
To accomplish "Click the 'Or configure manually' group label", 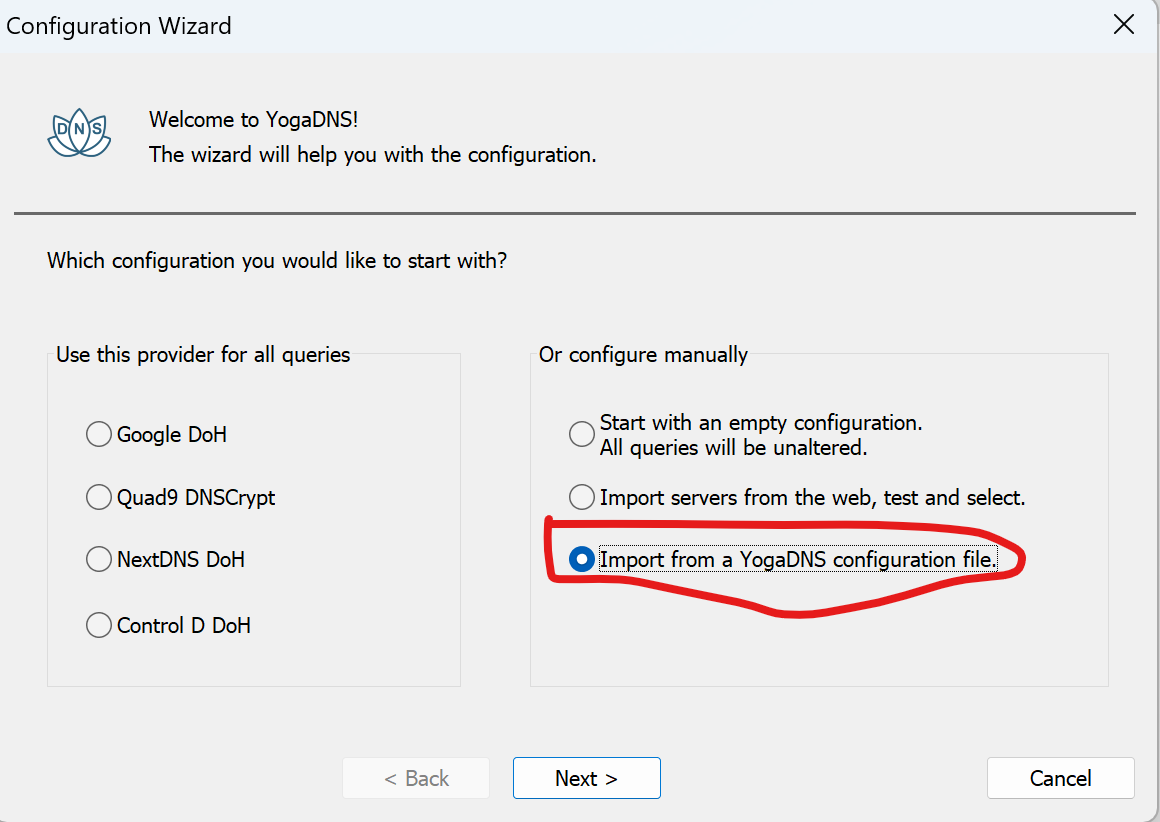I will 643,355.
